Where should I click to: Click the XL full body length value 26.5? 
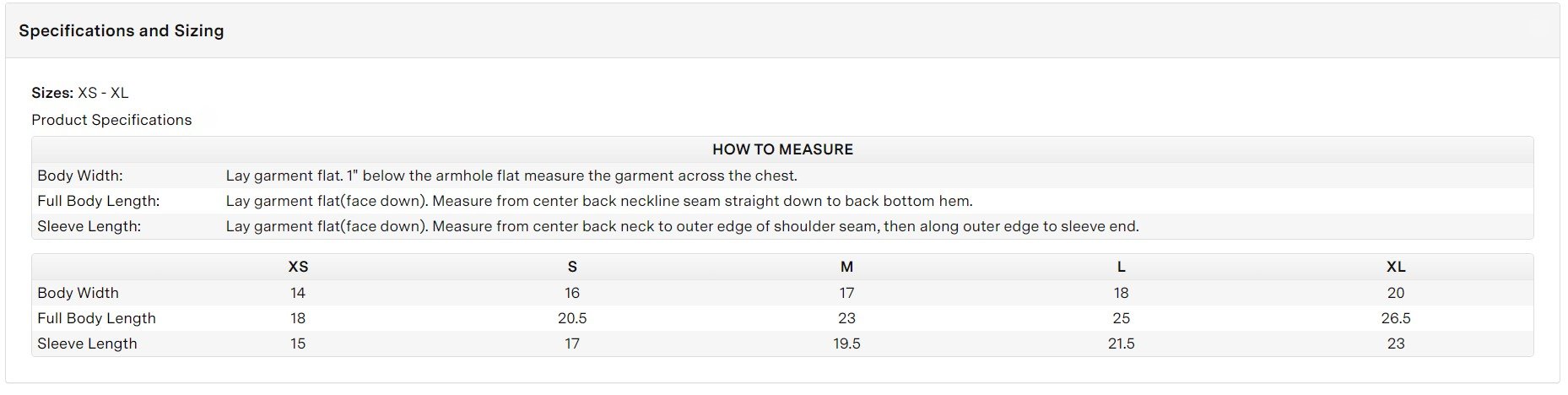pos(1396,318)
